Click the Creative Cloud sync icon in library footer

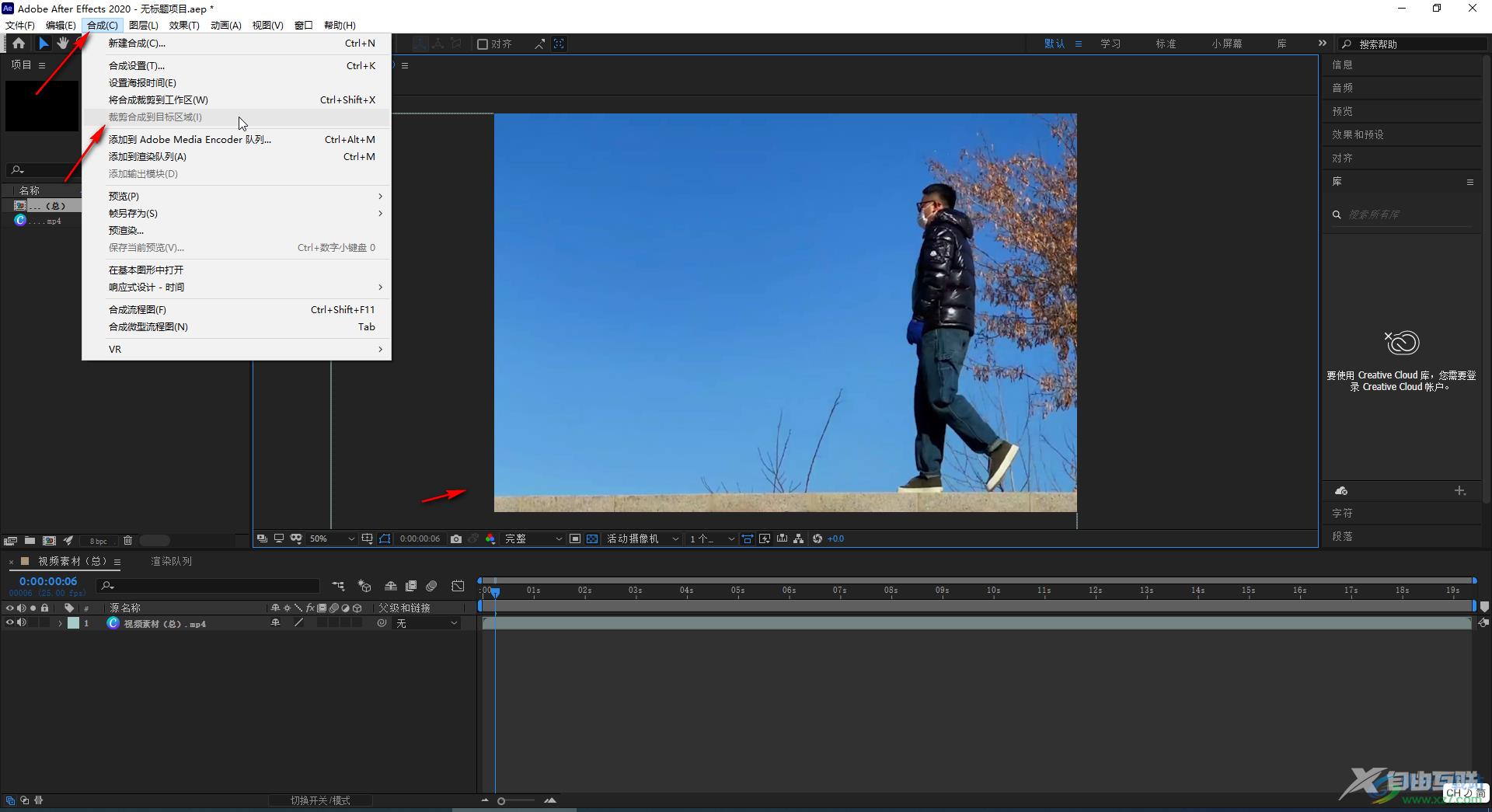click(1341, 491)
